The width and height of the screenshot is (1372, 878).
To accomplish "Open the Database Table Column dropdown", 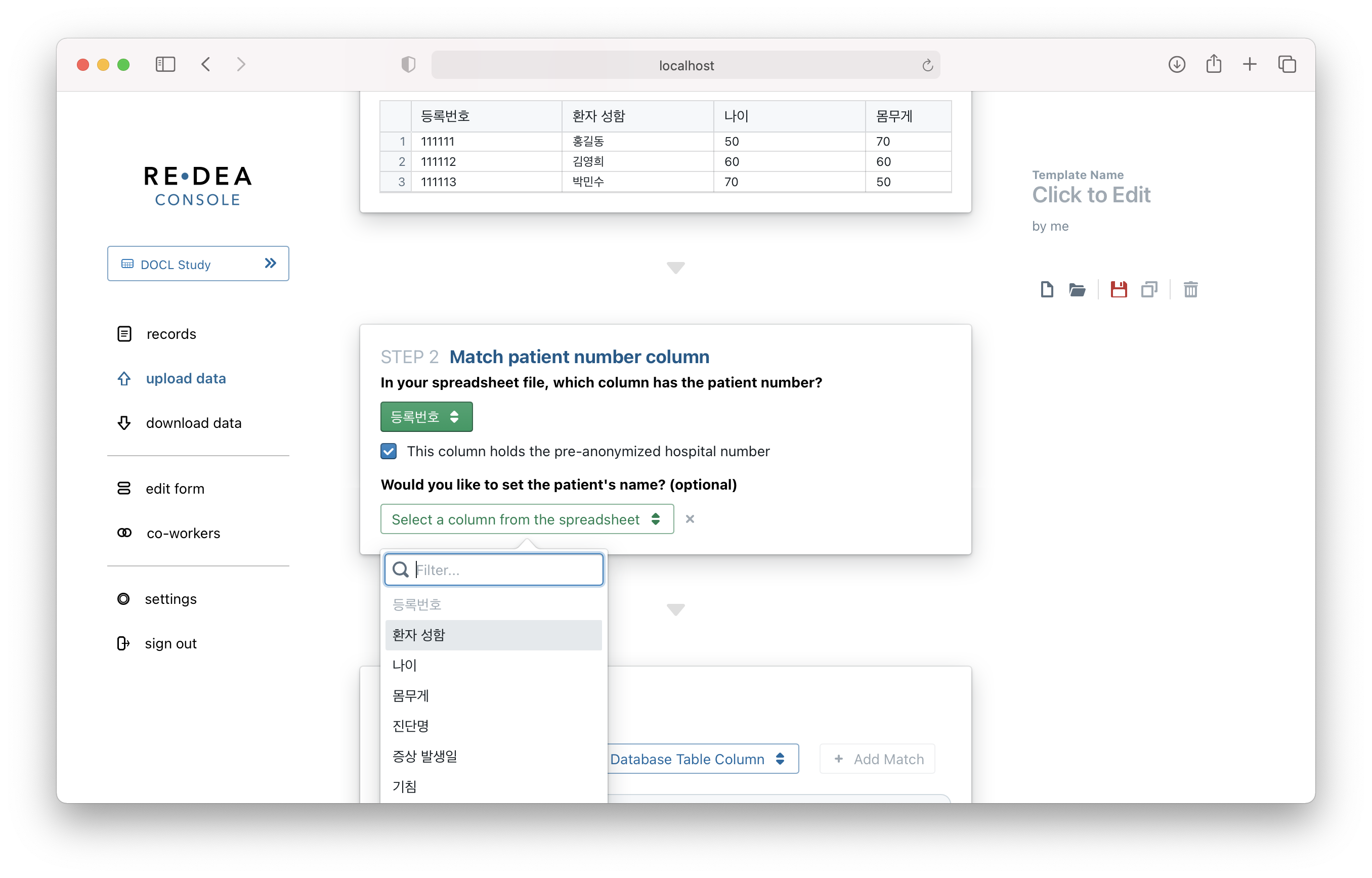I will tap(697, 759).
